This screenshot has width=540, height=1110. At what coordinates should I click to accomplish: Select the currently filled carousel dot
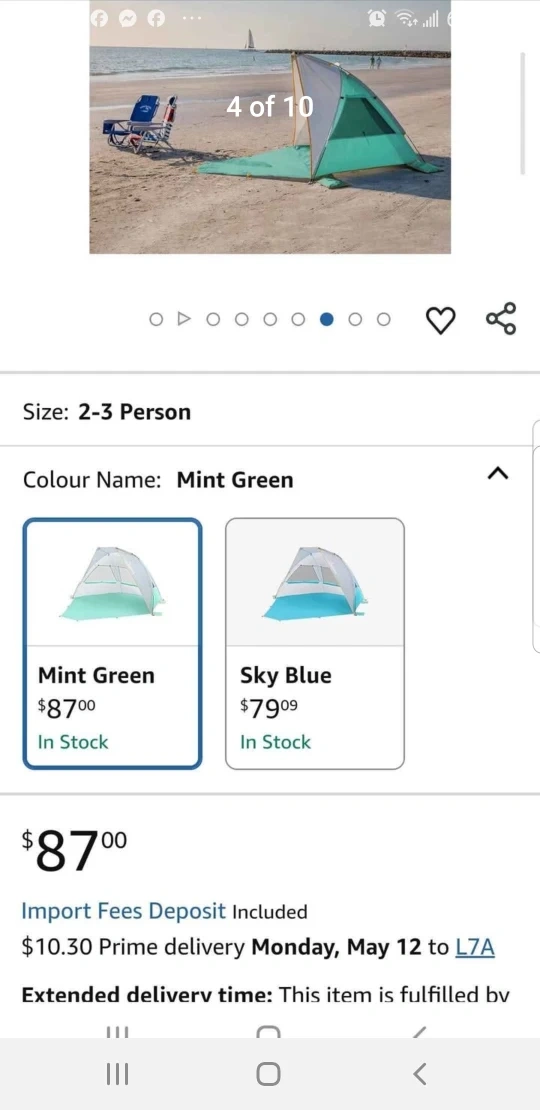coord(326,319)
